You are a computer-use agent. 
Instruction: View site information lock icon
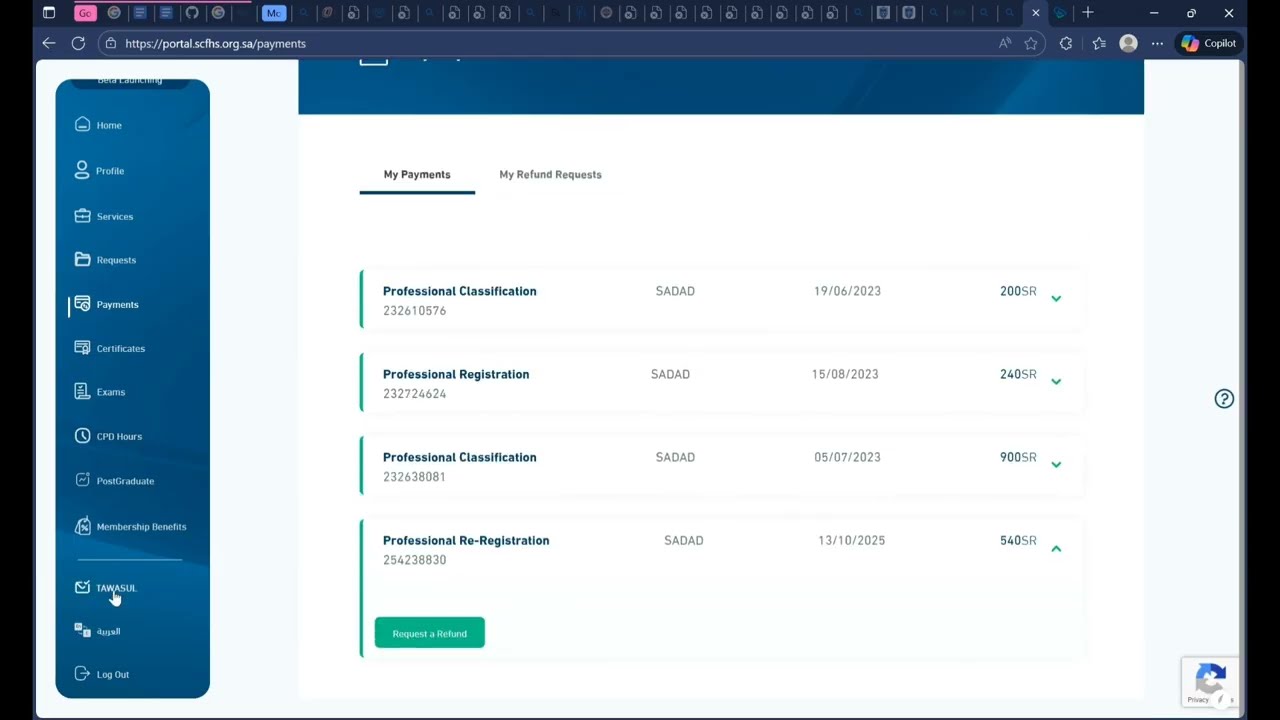(x=111, y=43)
